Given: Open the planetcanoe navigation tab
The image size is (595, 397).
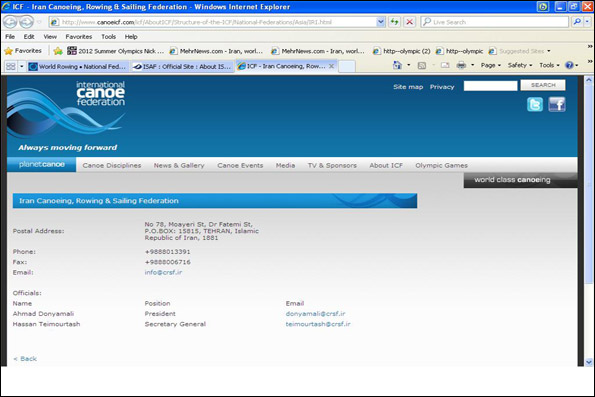Looking at the screenshot, I should pyautogui.click(x=41, y=164).
